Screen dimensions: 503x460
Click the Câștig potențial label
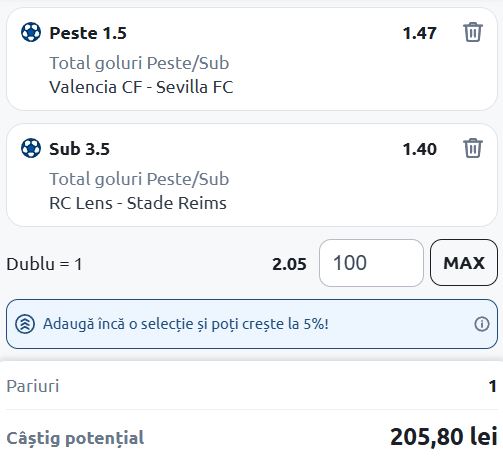[75, 438]
